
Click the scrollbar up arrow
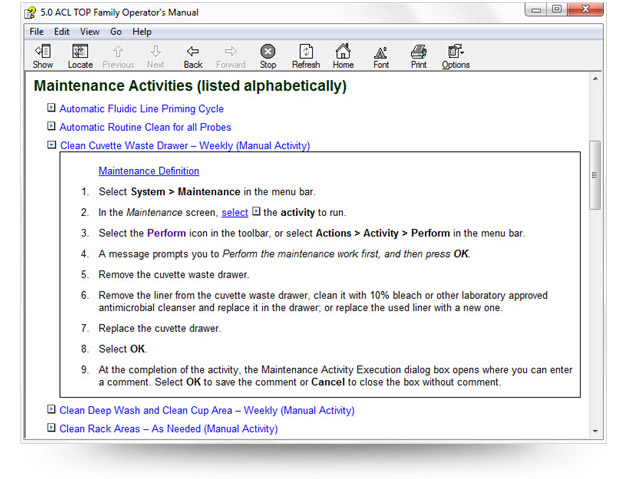click(595, 79)
